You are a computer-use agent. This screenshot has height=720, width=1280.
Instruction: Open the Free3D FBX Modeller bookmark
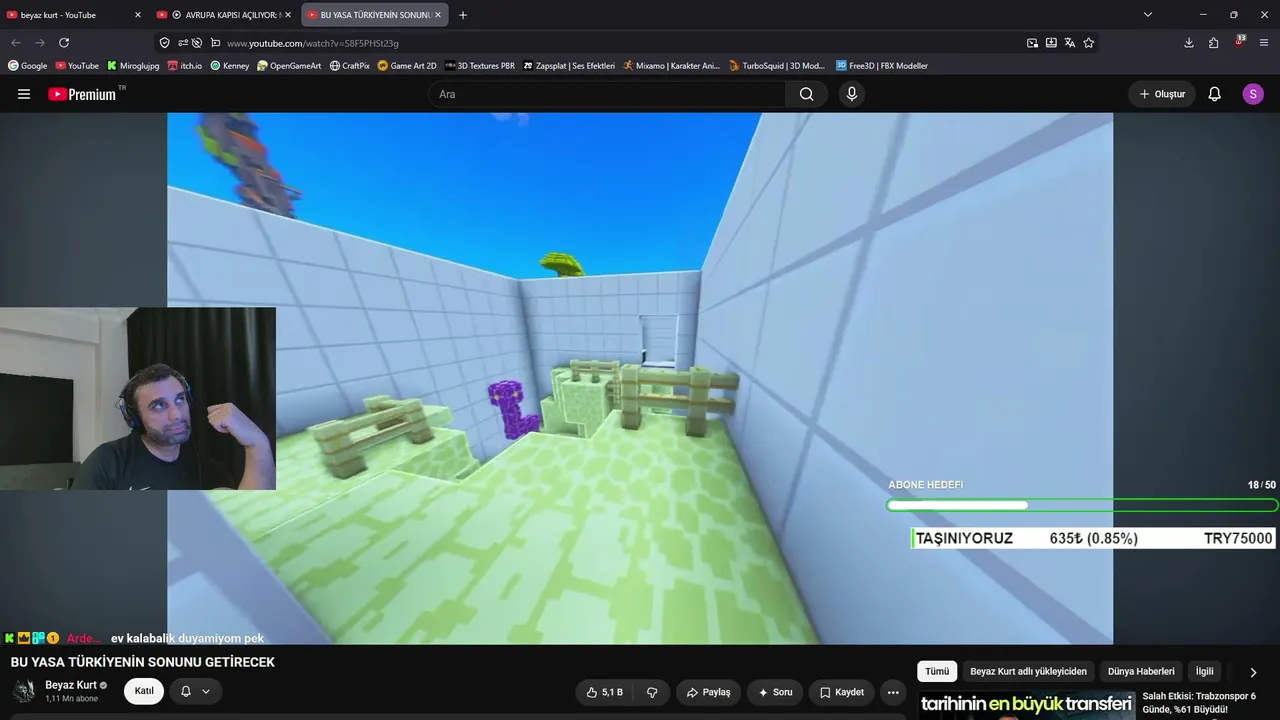pos(881,66)
